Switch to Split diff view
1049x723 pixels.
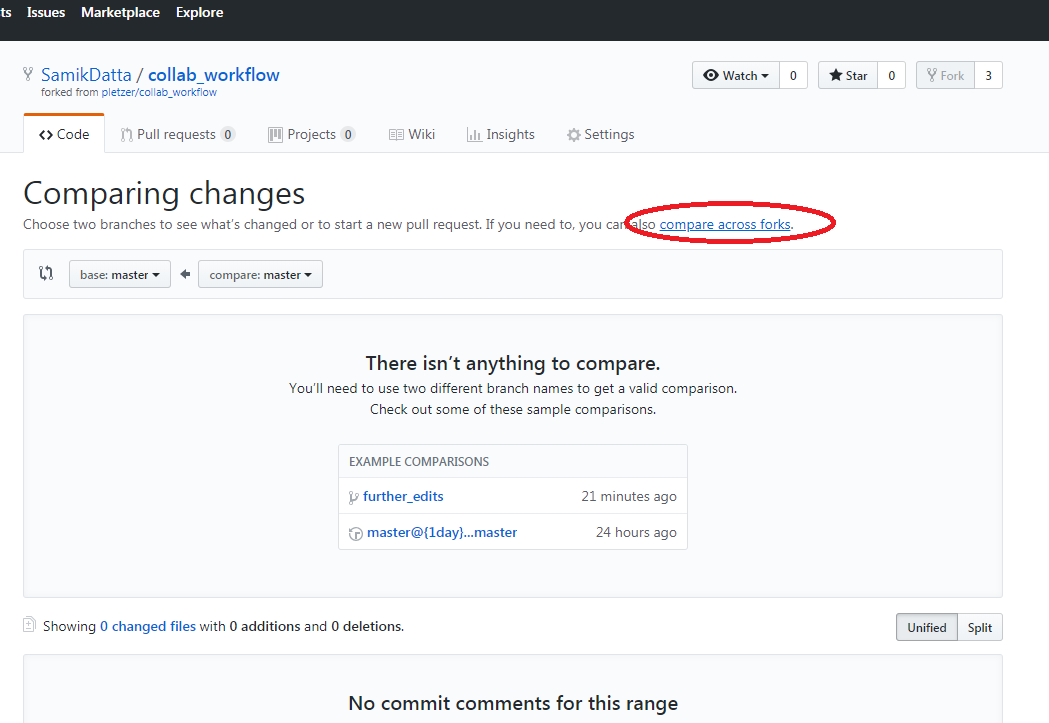979,627
